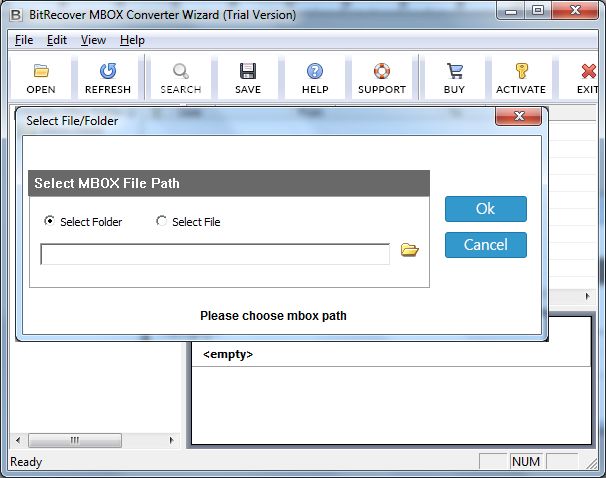Viewport: 606px width, 478px height.
Task: Open the File menu
Action: (x=24, y=40)
